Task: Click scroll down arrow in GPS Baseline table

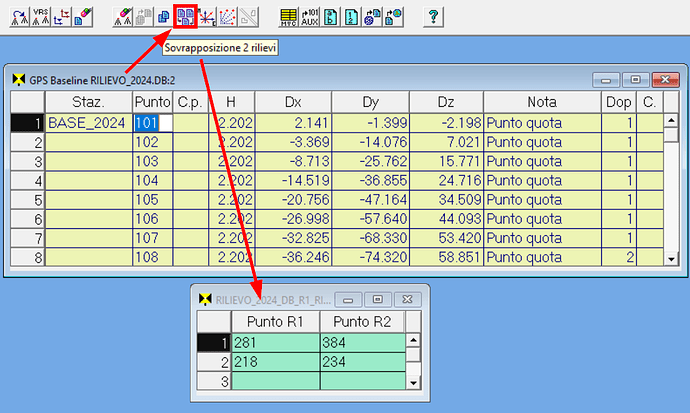Action: tap(671, 259)
